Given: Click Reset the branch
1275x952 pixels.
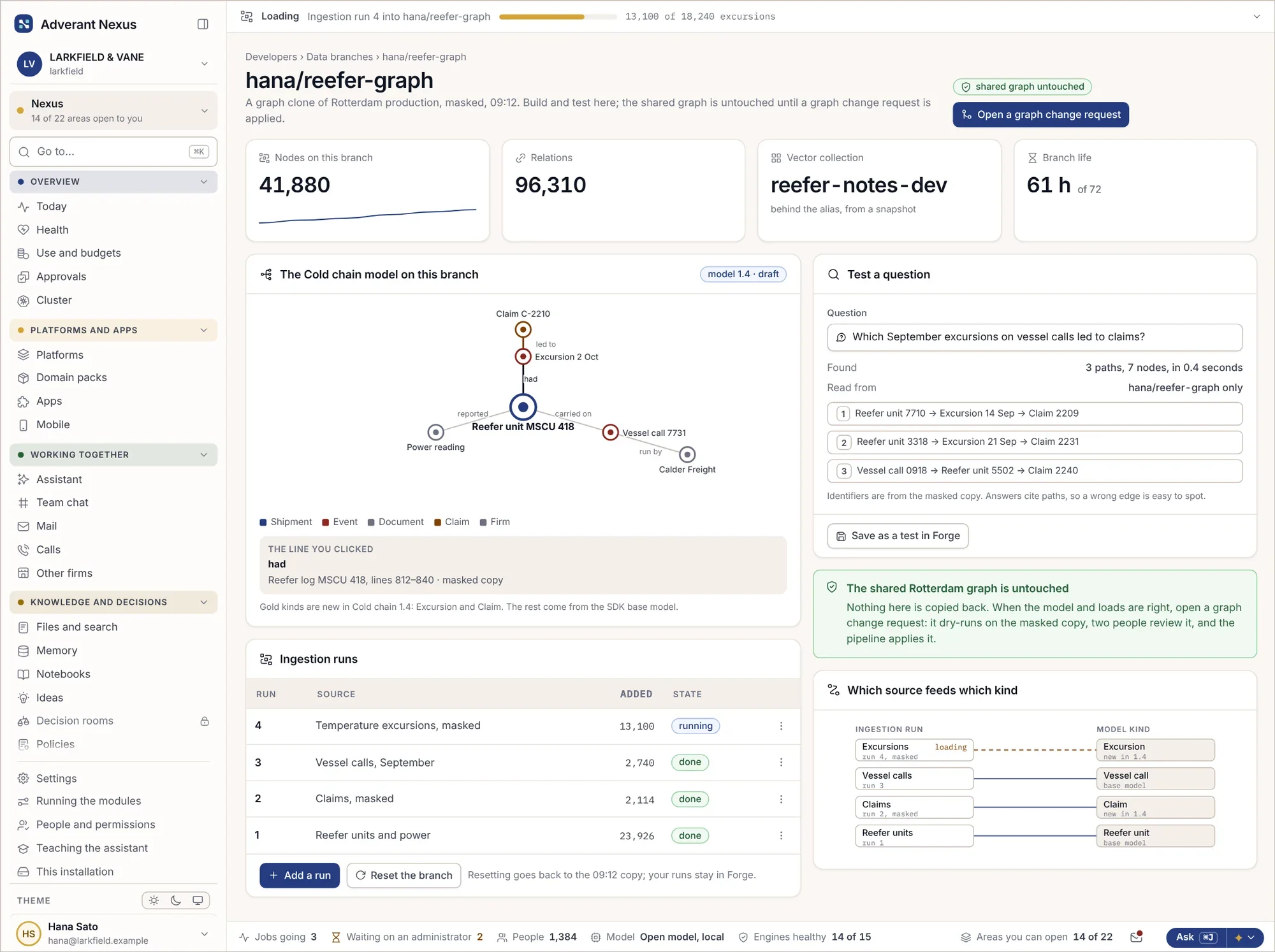Looking at the screenshot, I should (x=404, y=876).
